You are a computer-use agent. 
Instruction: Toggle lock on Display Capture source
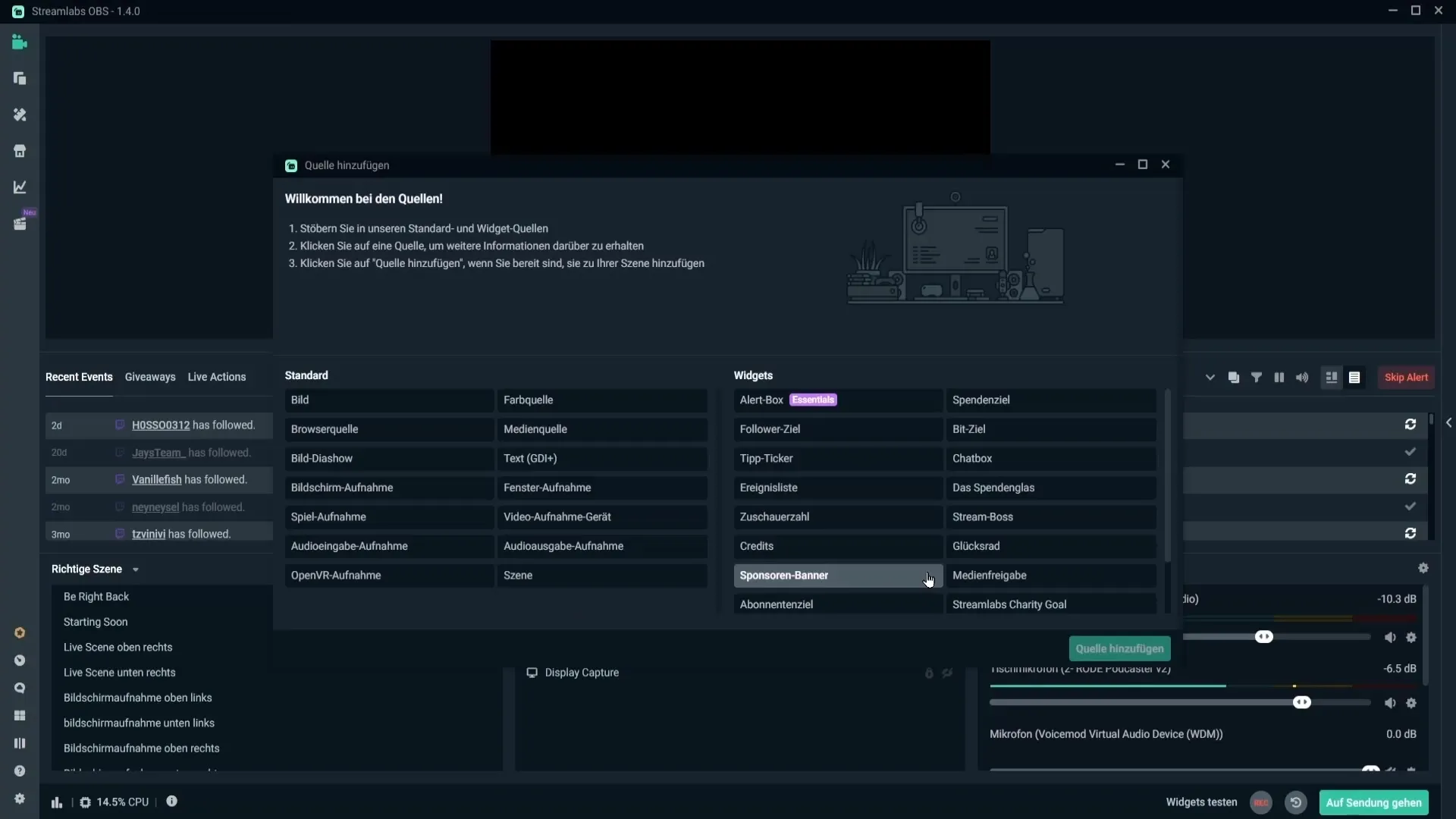[929, 673]
